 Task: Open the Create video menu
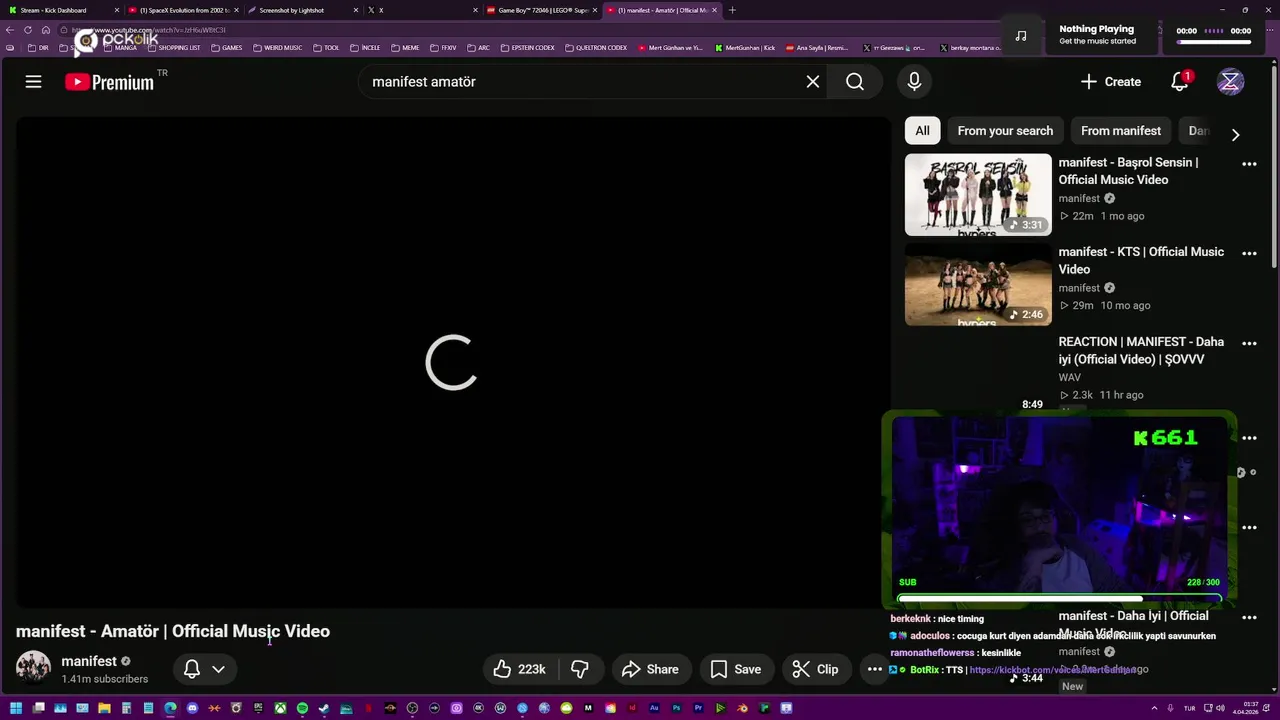click(x=1110, y=82)
